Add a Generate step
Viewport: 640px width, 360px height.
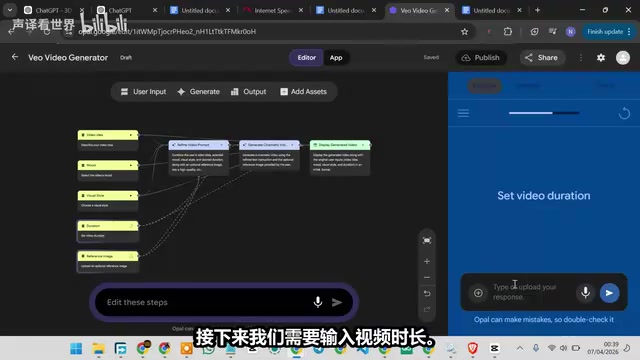(x=199, y=92)
